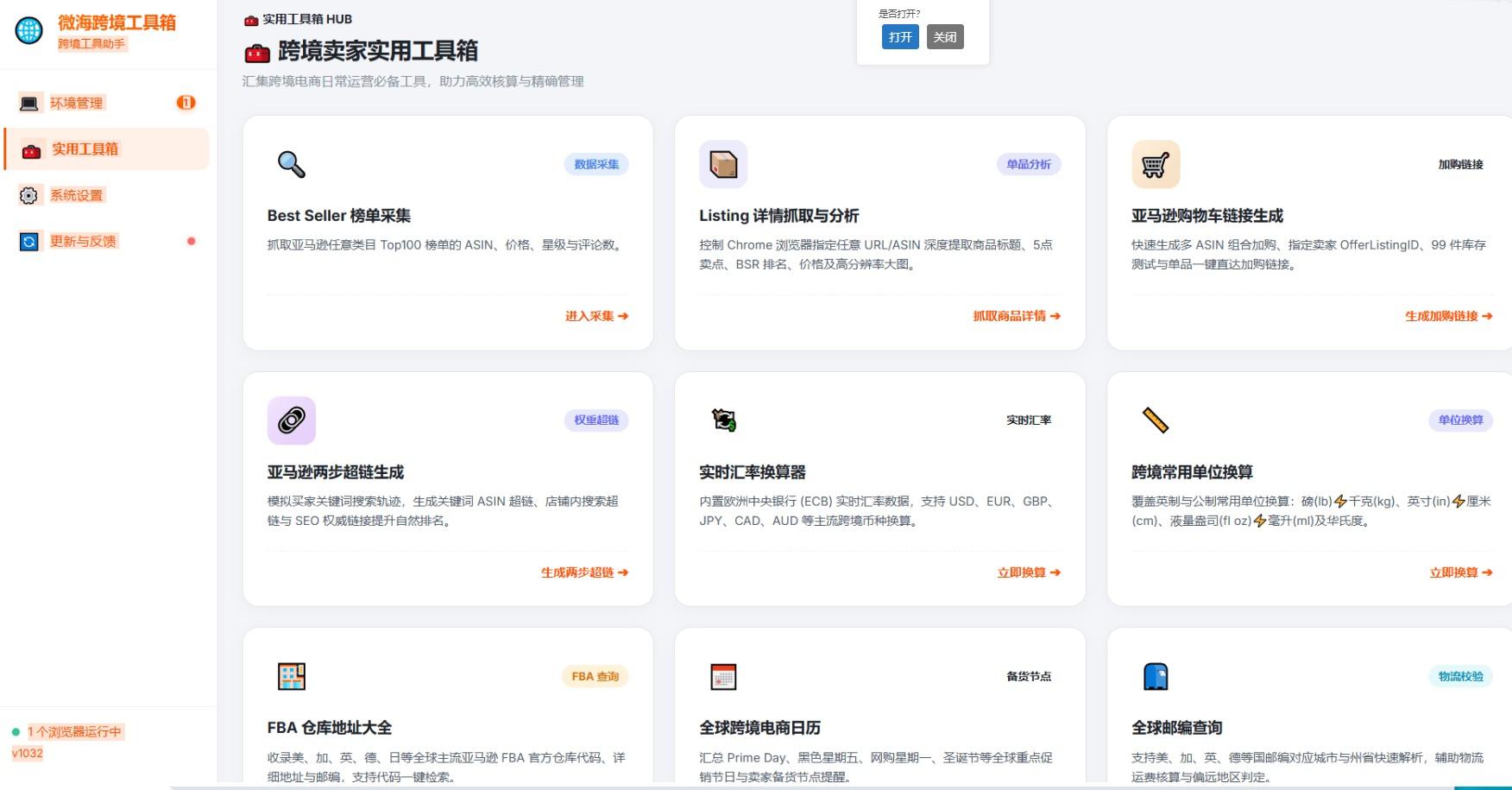The width and height of the screenshot is (1512, 790).
Task: Click the gray 关闭 button in popup
Action: click(x=945, y=37)
